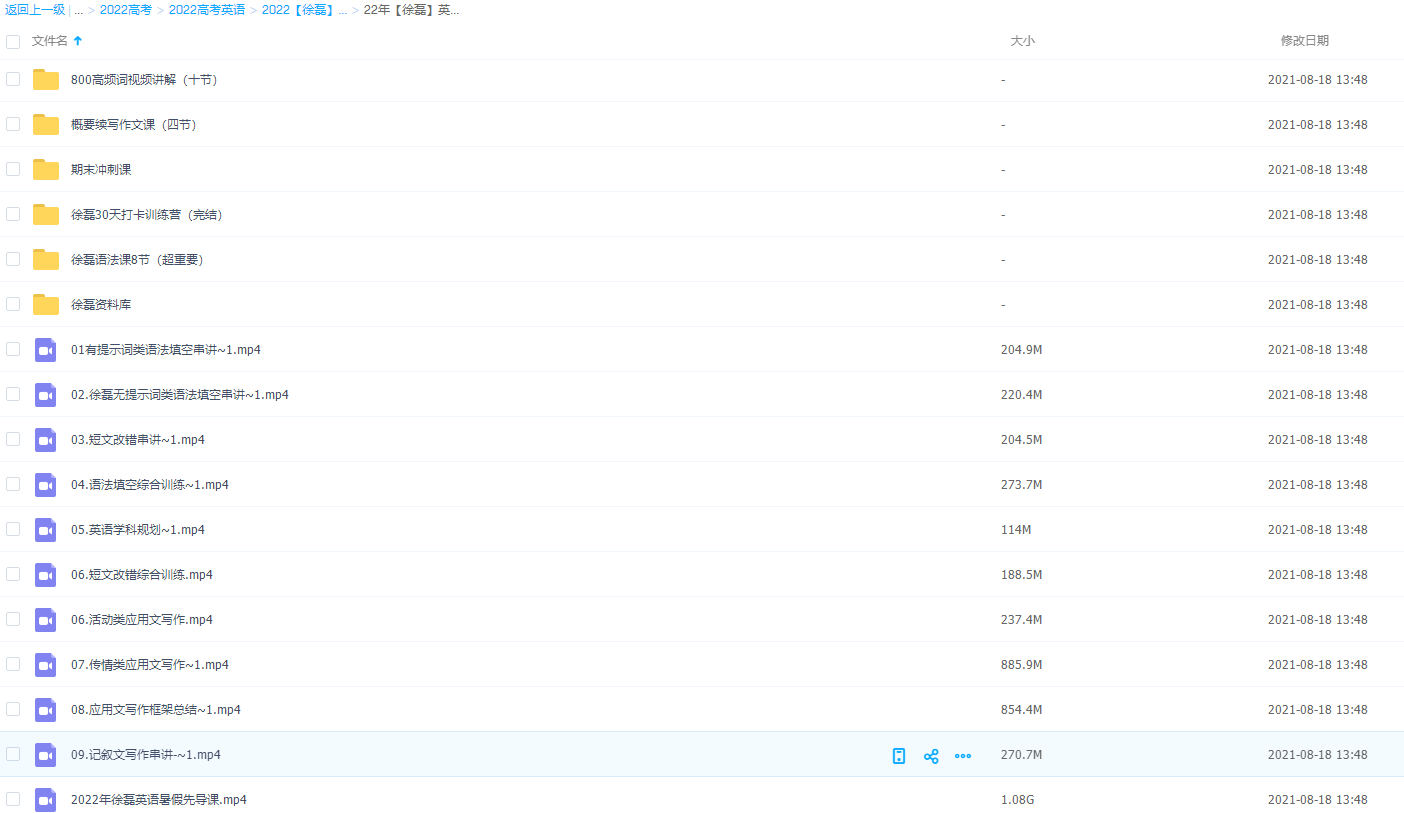Open the 徐磊资料库 folder icon

coord(46,305)
